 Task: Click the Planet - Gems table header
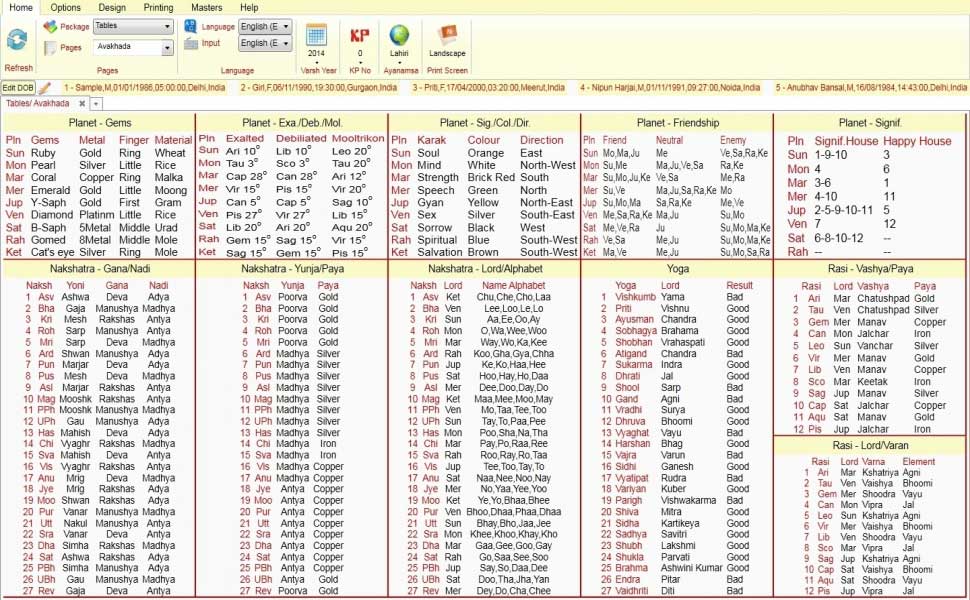coord(100,122)
